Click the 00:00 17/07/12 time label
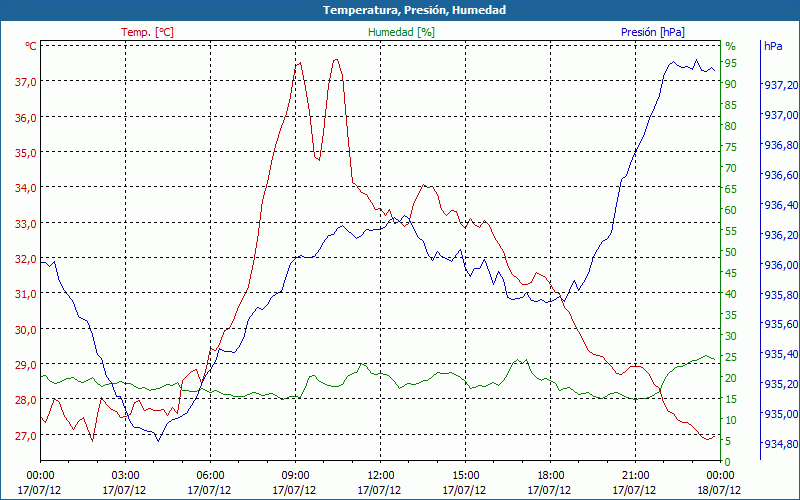Image resolution: width=800 pixels, height=500 pixels. pos(39,483)
